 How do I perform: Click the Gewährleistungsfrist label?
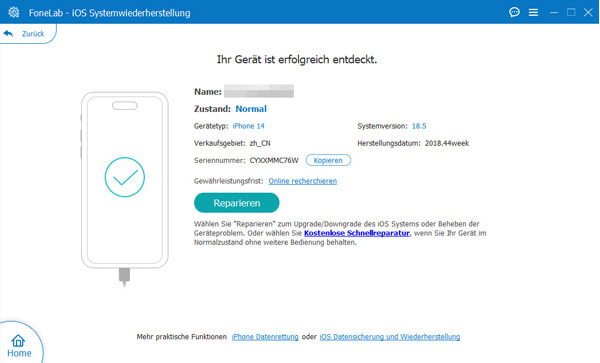tap(228, 181)
